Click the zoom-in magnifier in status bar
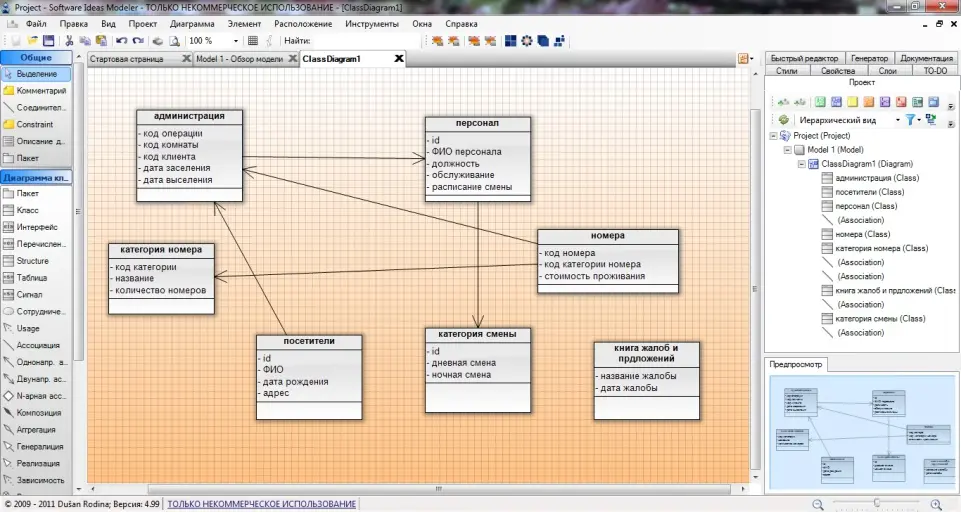The image size is (961, 512). click(x=936, y=504)
